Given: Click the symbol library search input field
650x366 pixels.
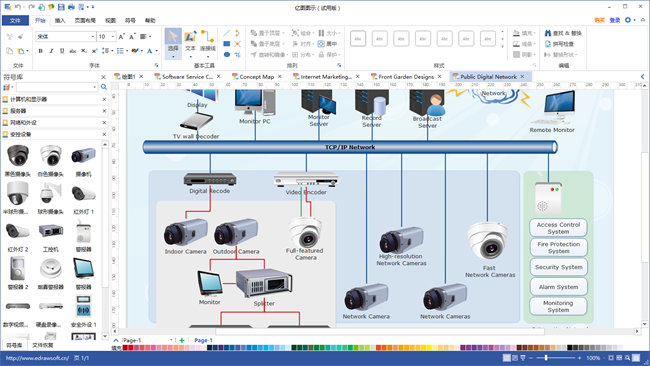Looking at the screenshot, I should coord(57,87).
